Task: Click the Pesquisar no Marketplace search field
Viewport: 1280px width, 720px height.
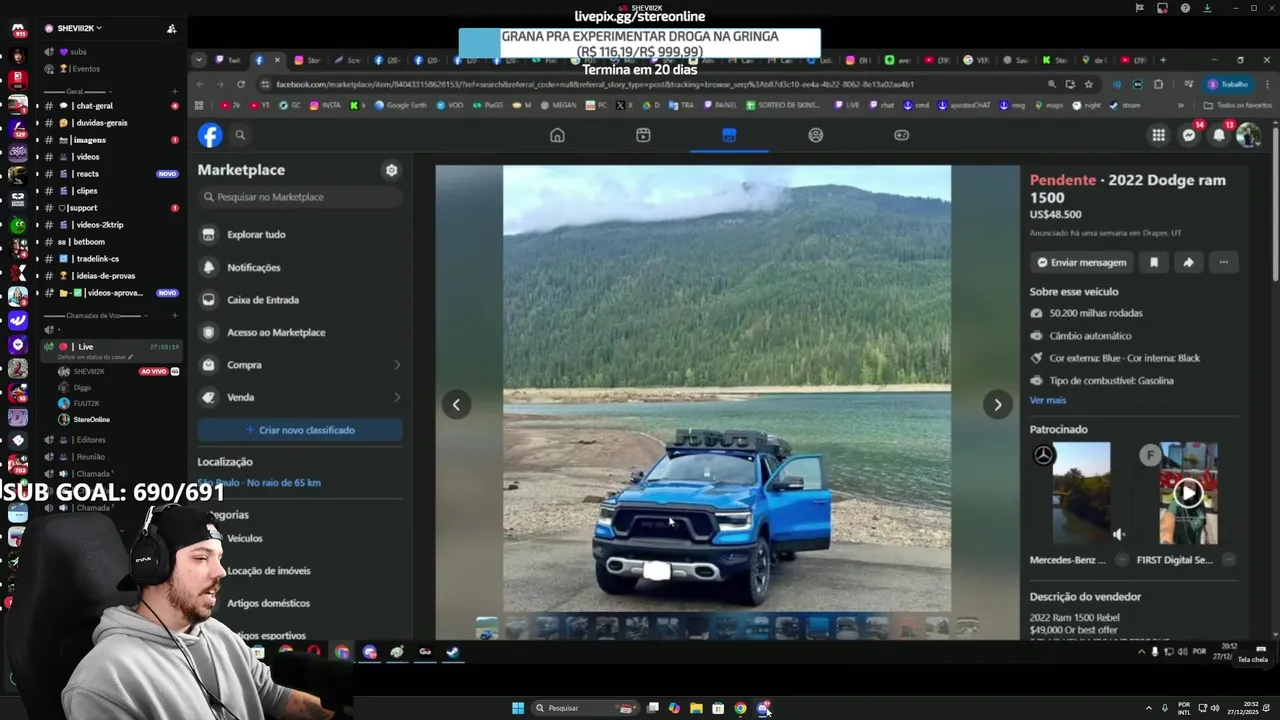Action: [300, 197]
